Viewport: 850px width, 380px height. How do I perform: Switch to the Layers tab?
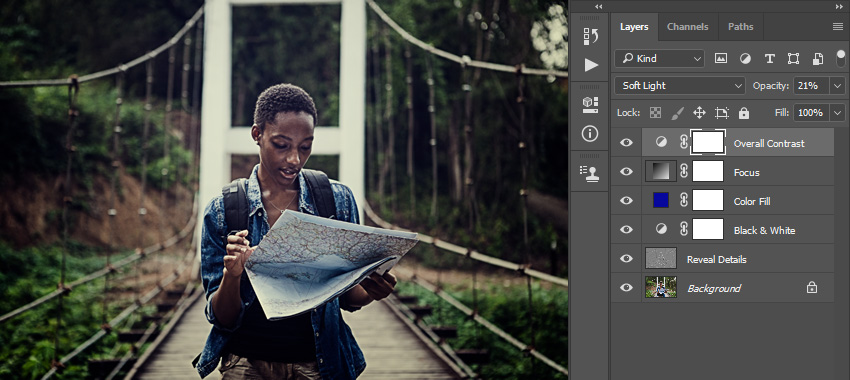634,27
